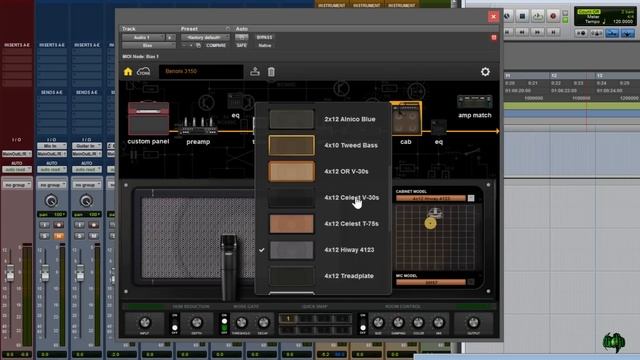Click the plus button beside Audio 1
640x360 pixels.
point(170,37)
